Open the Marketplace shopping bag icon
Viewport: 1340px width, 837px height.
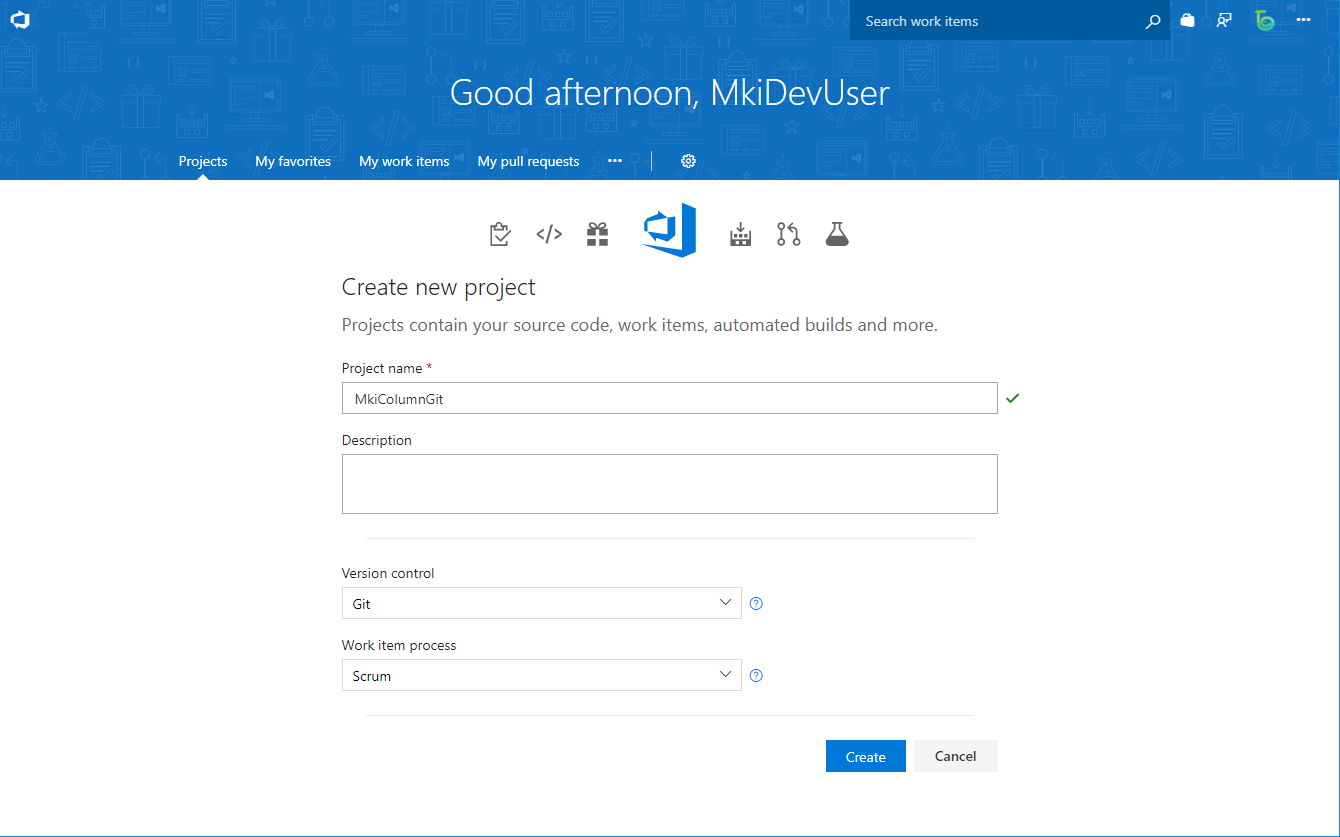(1187, 20)
